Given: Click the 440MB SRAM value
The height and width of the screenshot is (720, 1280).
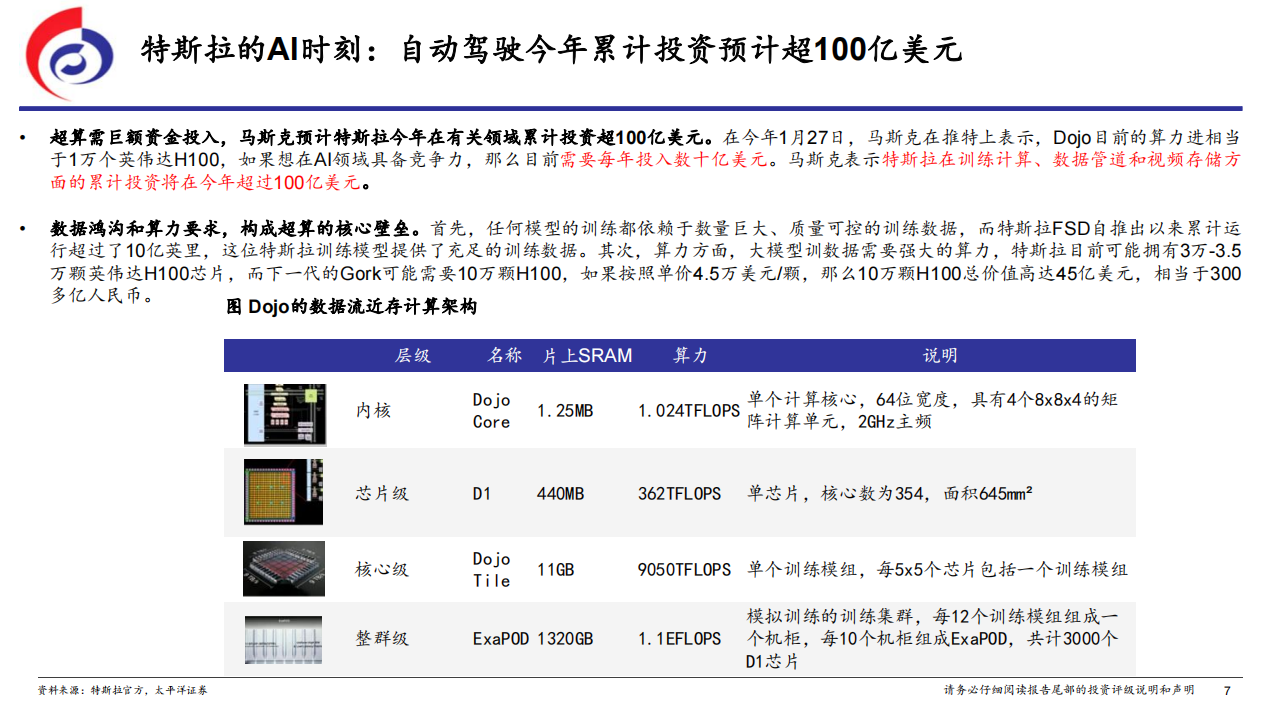Looking at the screenshot, I should pyautogui.click(x=560, y=494).
